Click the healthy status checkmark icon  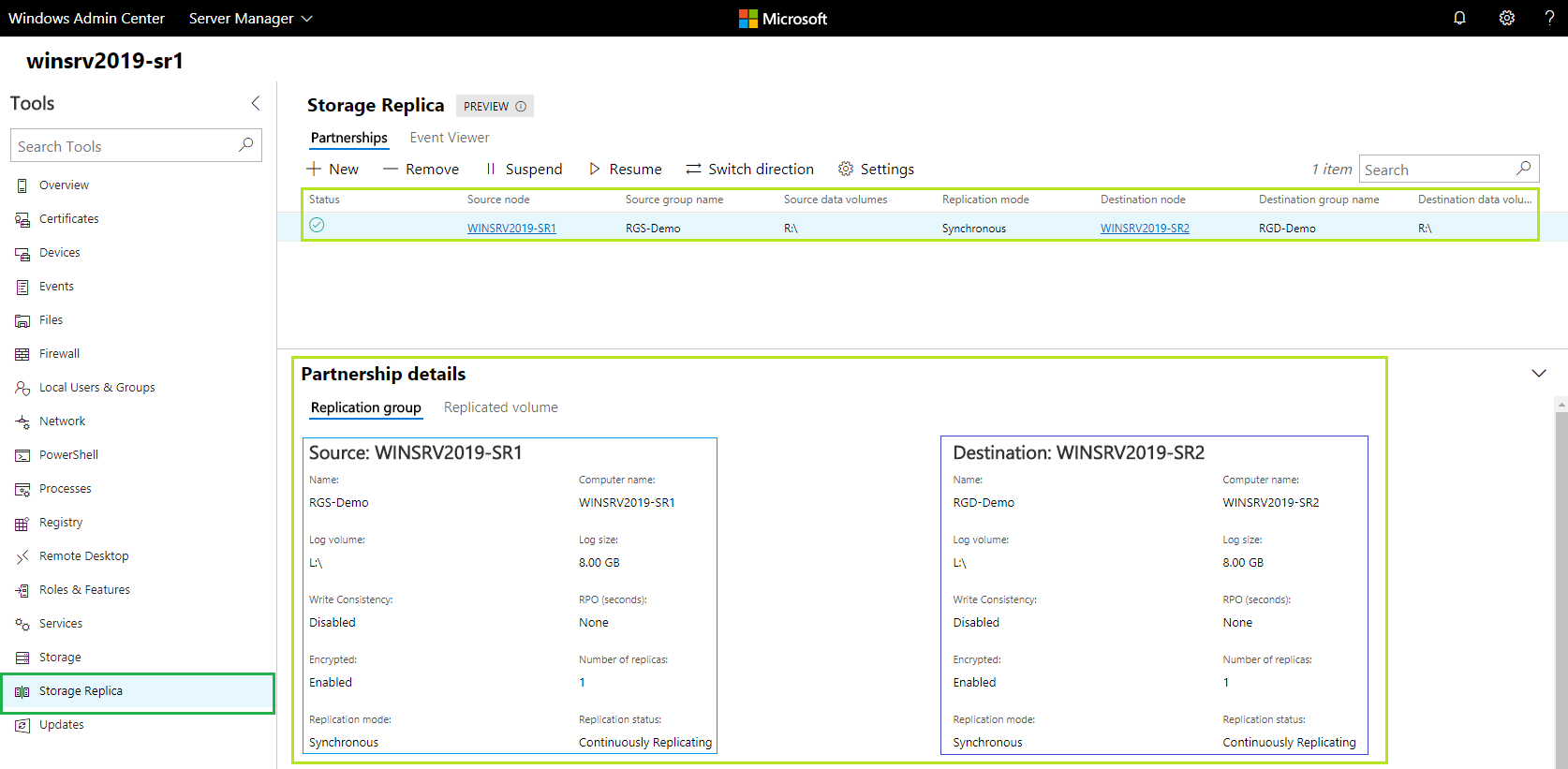[x=317, y=225]
